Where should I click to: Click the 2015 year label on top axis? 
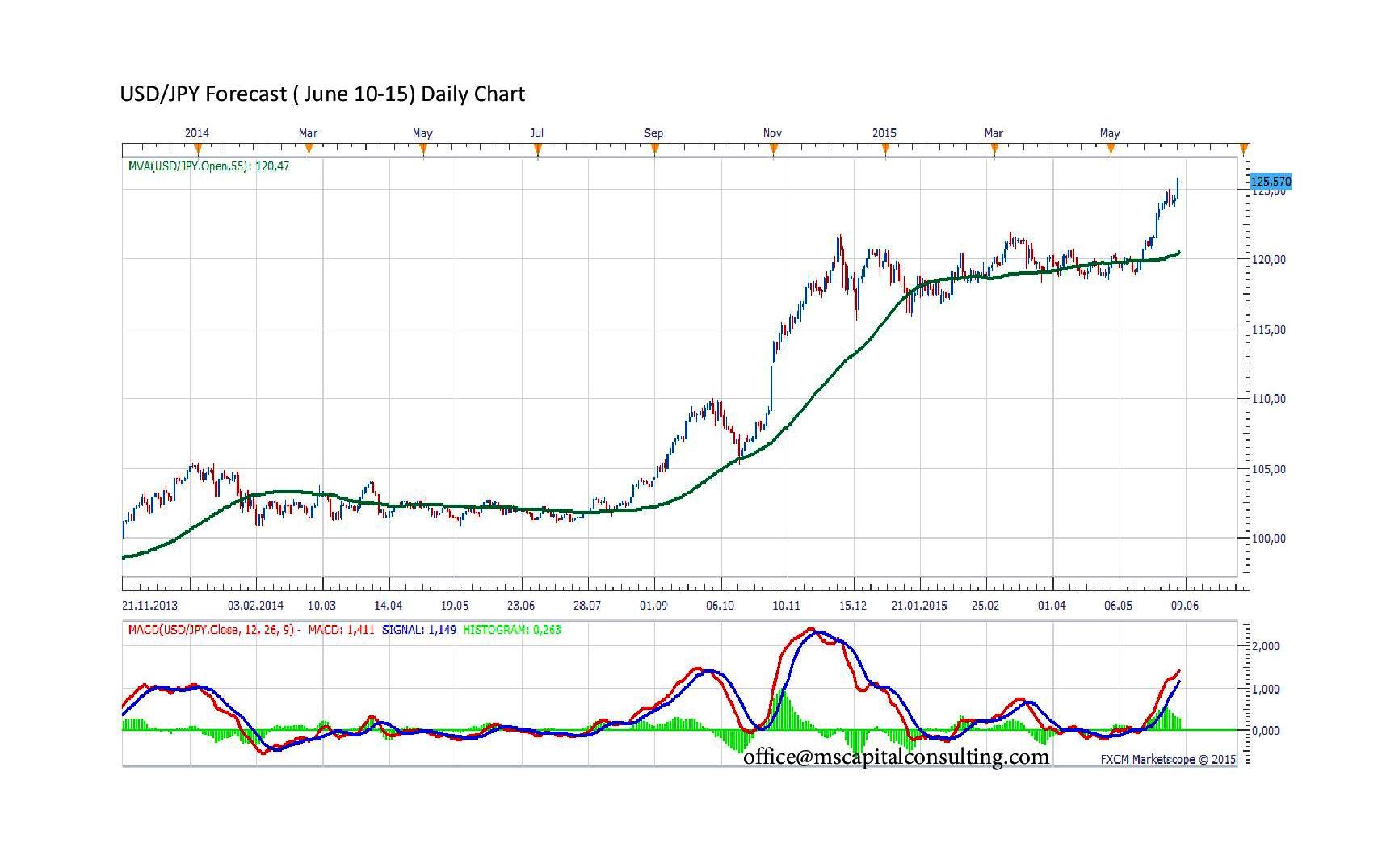[884, 133]
